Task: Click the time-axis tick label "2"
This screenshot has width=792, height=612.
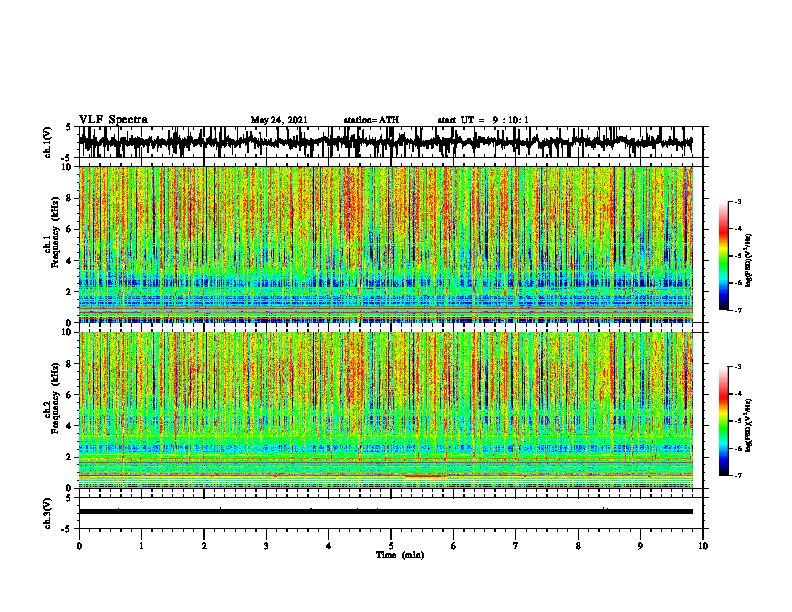Action: point(204,546)
